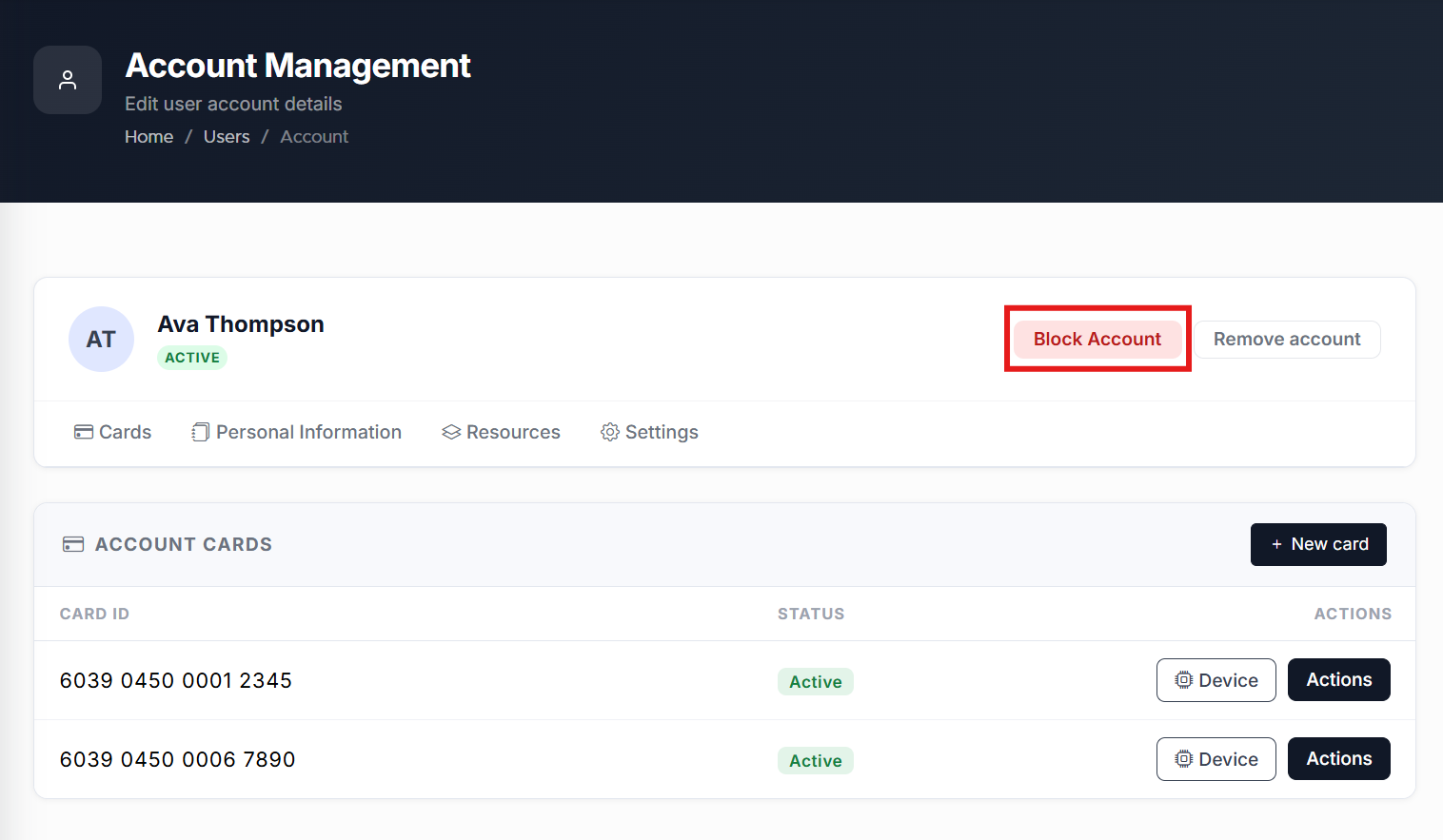Screen dimensions: 1443x840
Task: Open the Cards tab
Action: pos(112,432)
